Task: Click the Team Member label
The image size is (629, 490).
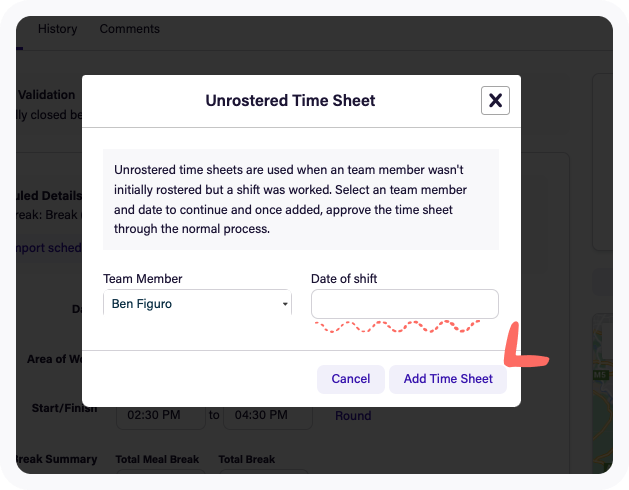Action: tap(142, 279)
